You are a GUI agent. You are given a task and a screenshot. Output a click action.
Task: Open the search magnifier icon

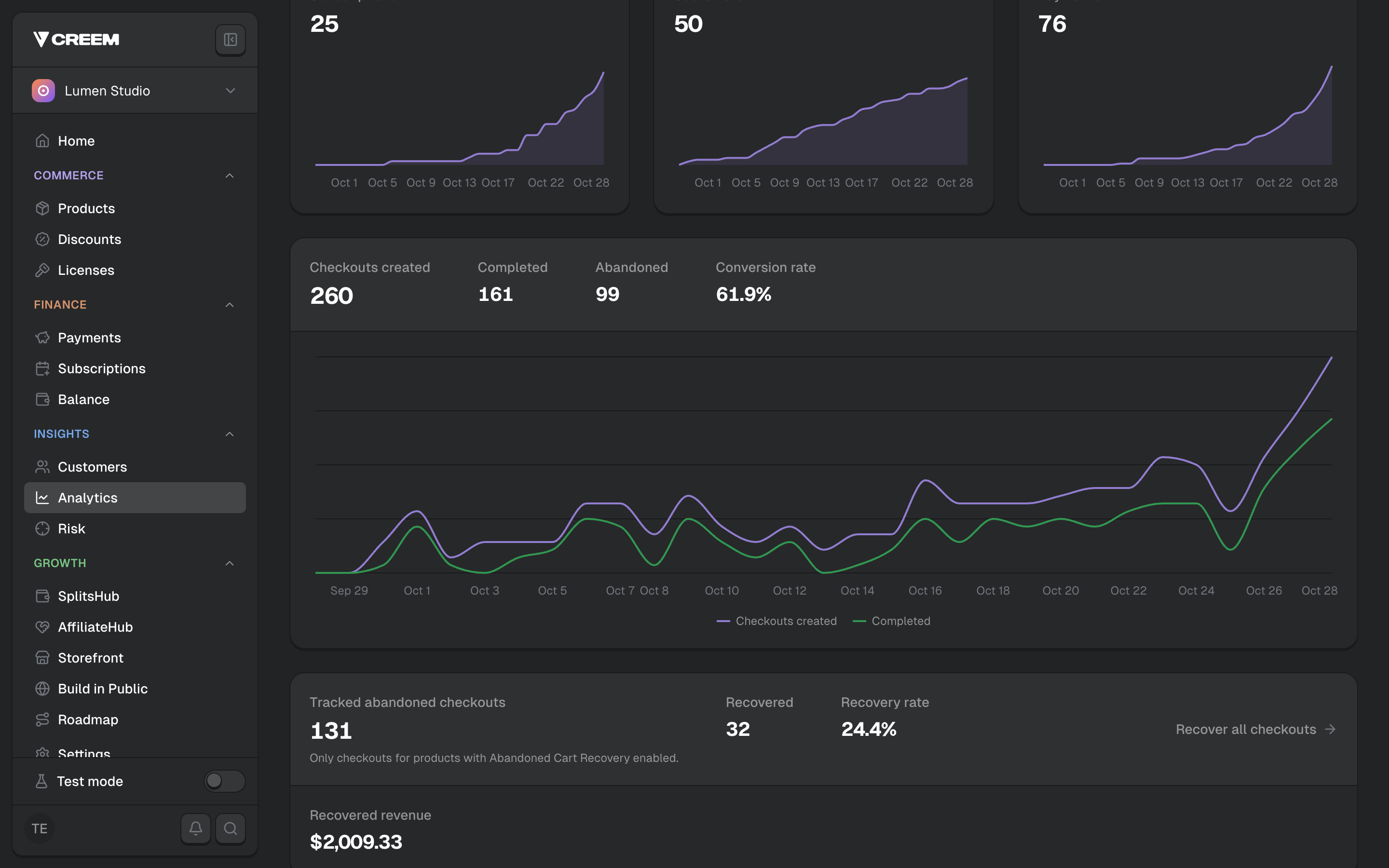pos(230,828)
